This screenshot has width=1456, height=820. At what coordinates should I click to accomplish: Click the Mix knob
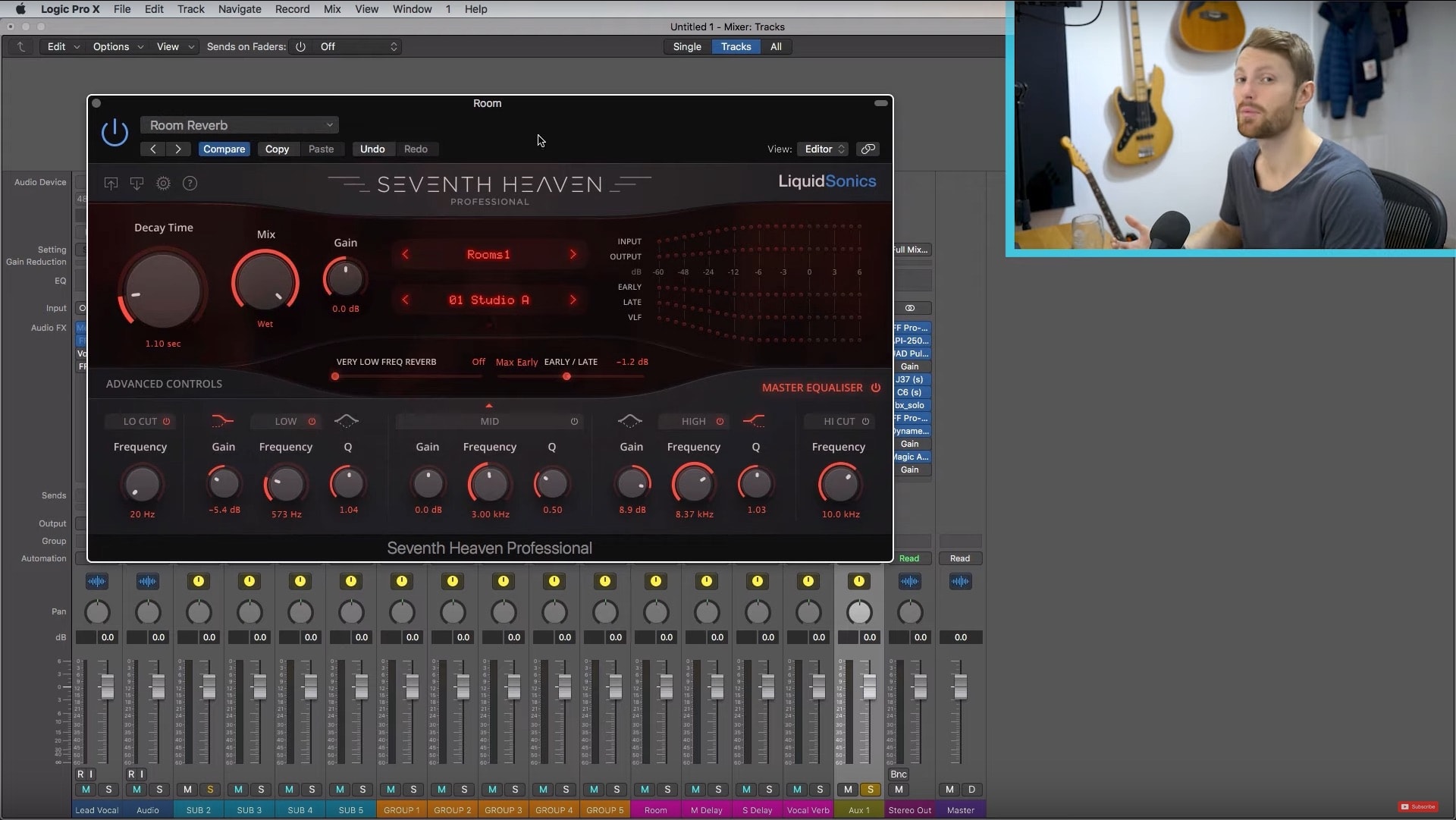[265, 281]
